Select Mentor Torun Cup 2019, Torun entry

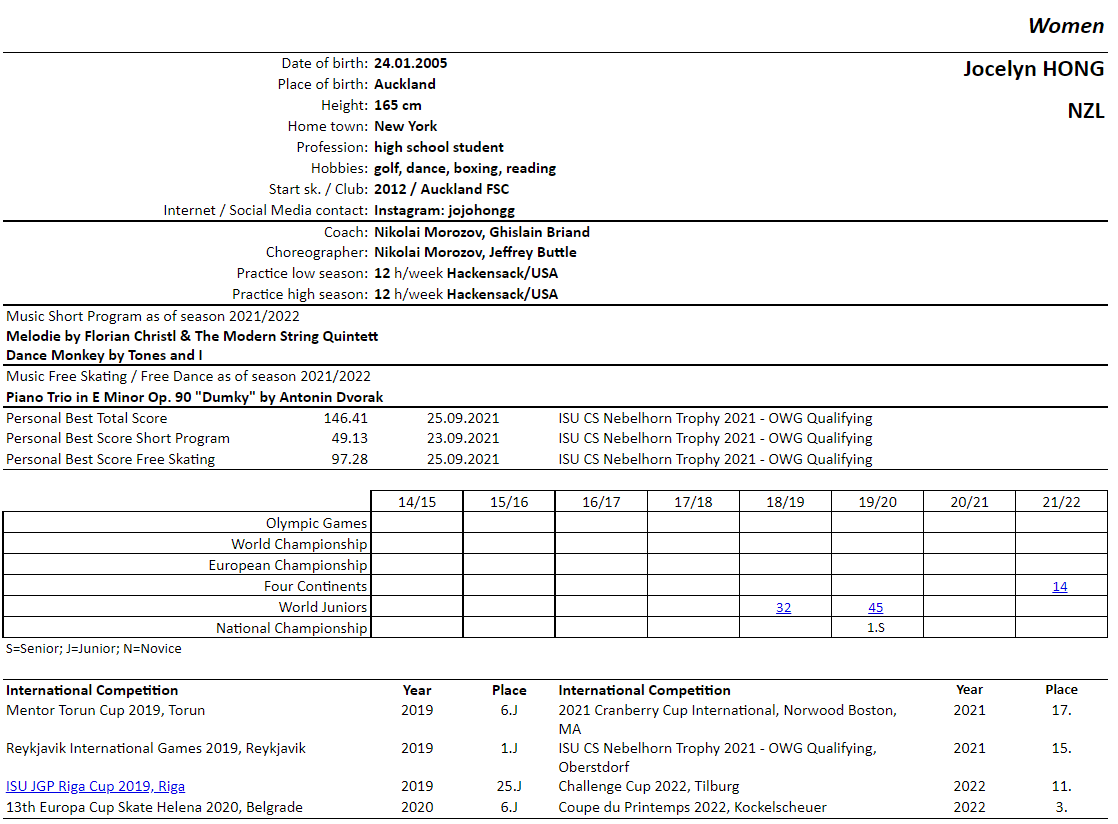click(106, 711)
